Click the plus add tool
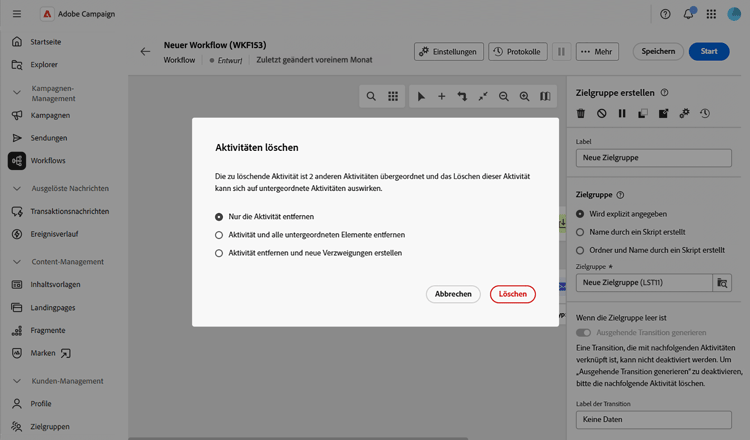Viewport: 750px width, 440px height. pos(441,96)
